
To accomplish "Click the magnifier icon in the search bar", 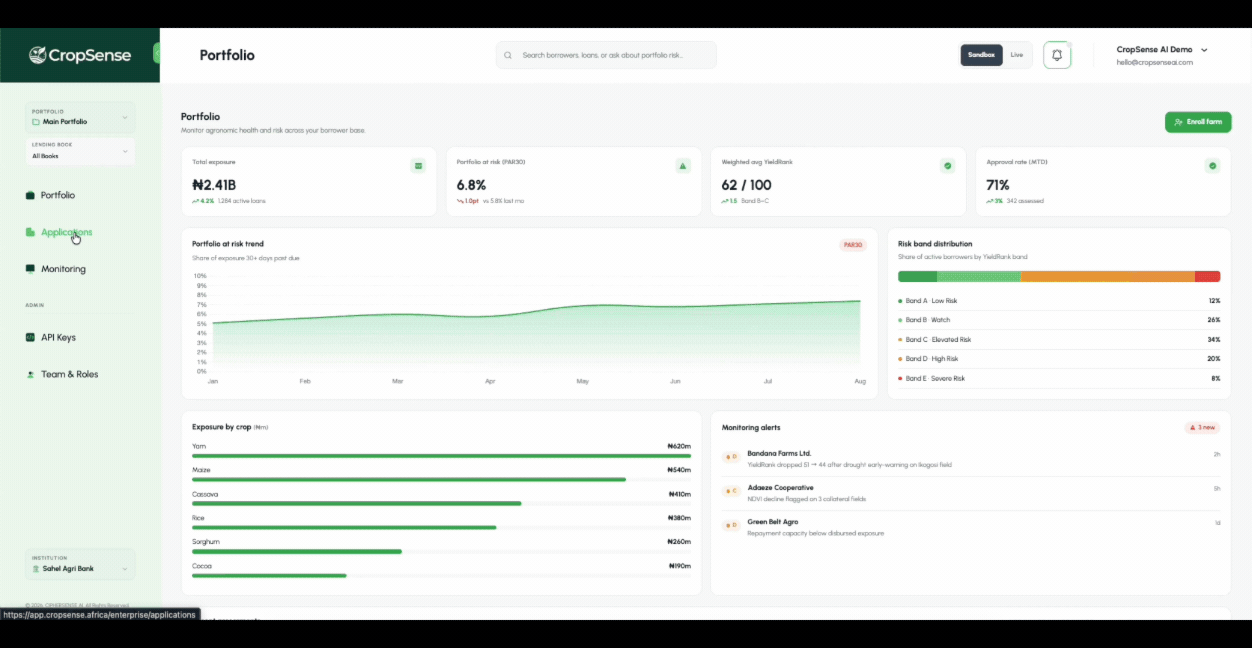I will 508,55.
